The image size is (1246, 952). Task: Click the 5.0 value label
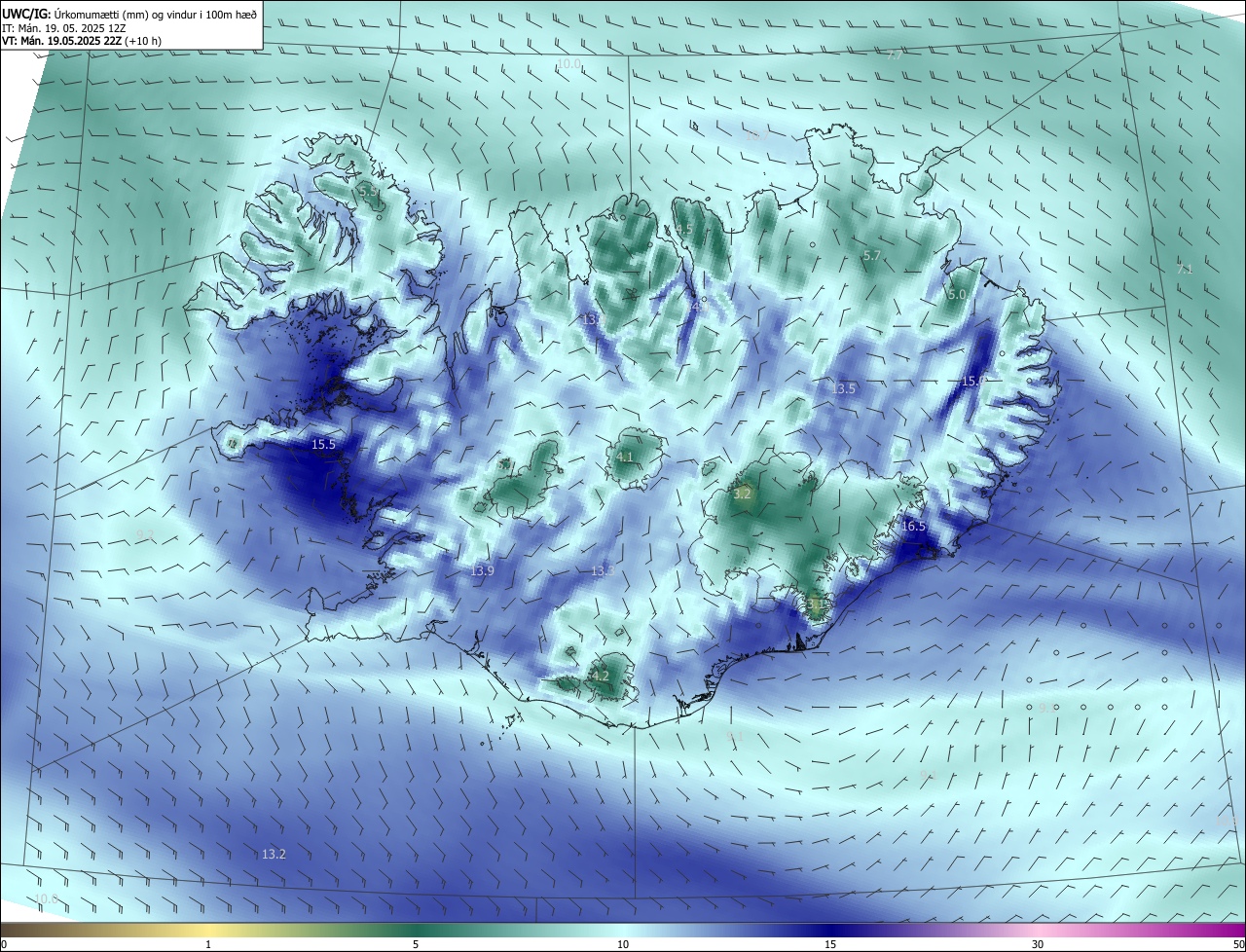click(957, 294)
